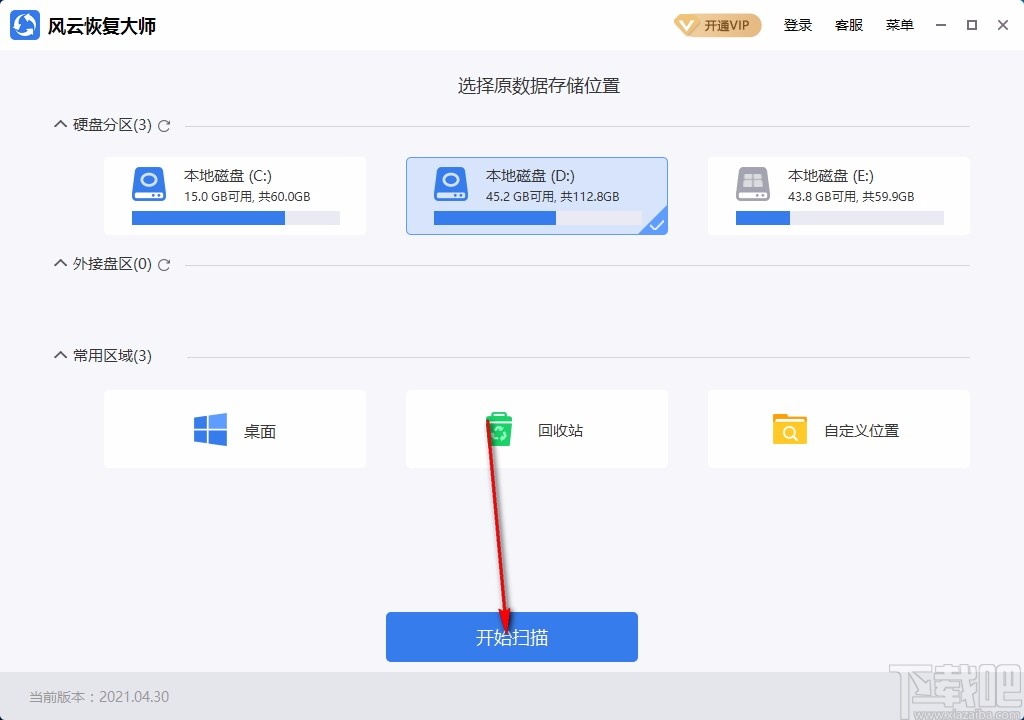
Task: Collapse the 硬盘分区(3) section
Action: point(59,126)
